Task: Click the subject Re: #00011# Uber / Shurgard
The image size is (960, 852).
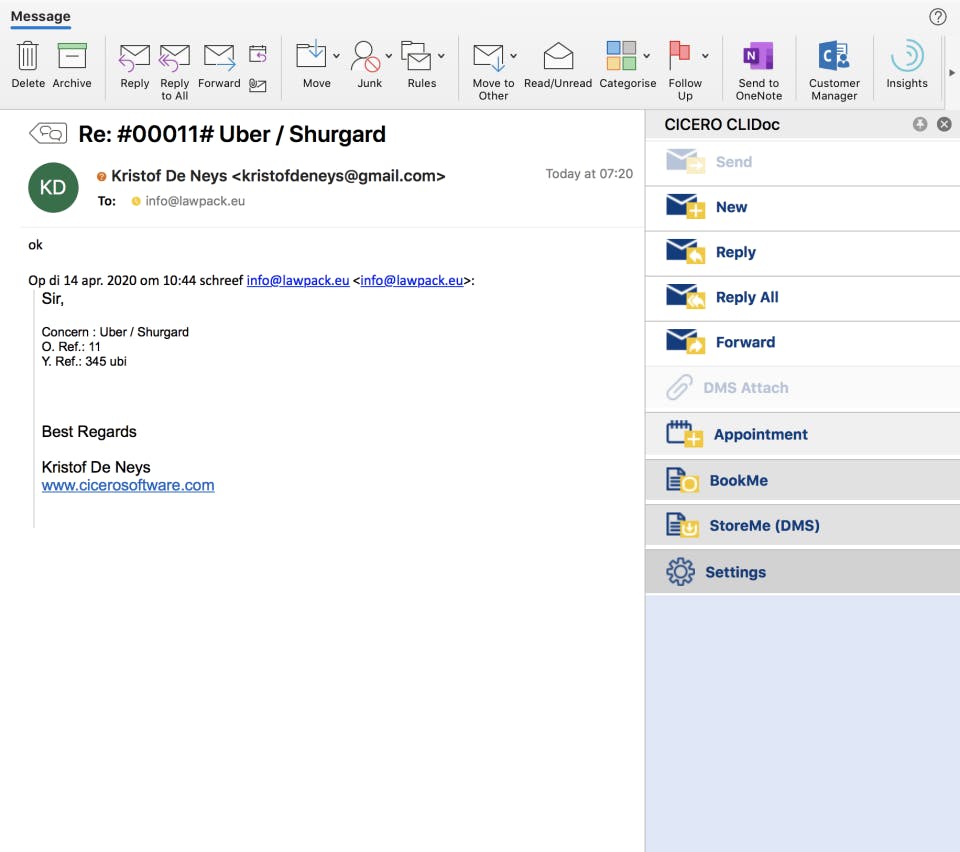Action: pyautogui.click(x=232, y=134)
